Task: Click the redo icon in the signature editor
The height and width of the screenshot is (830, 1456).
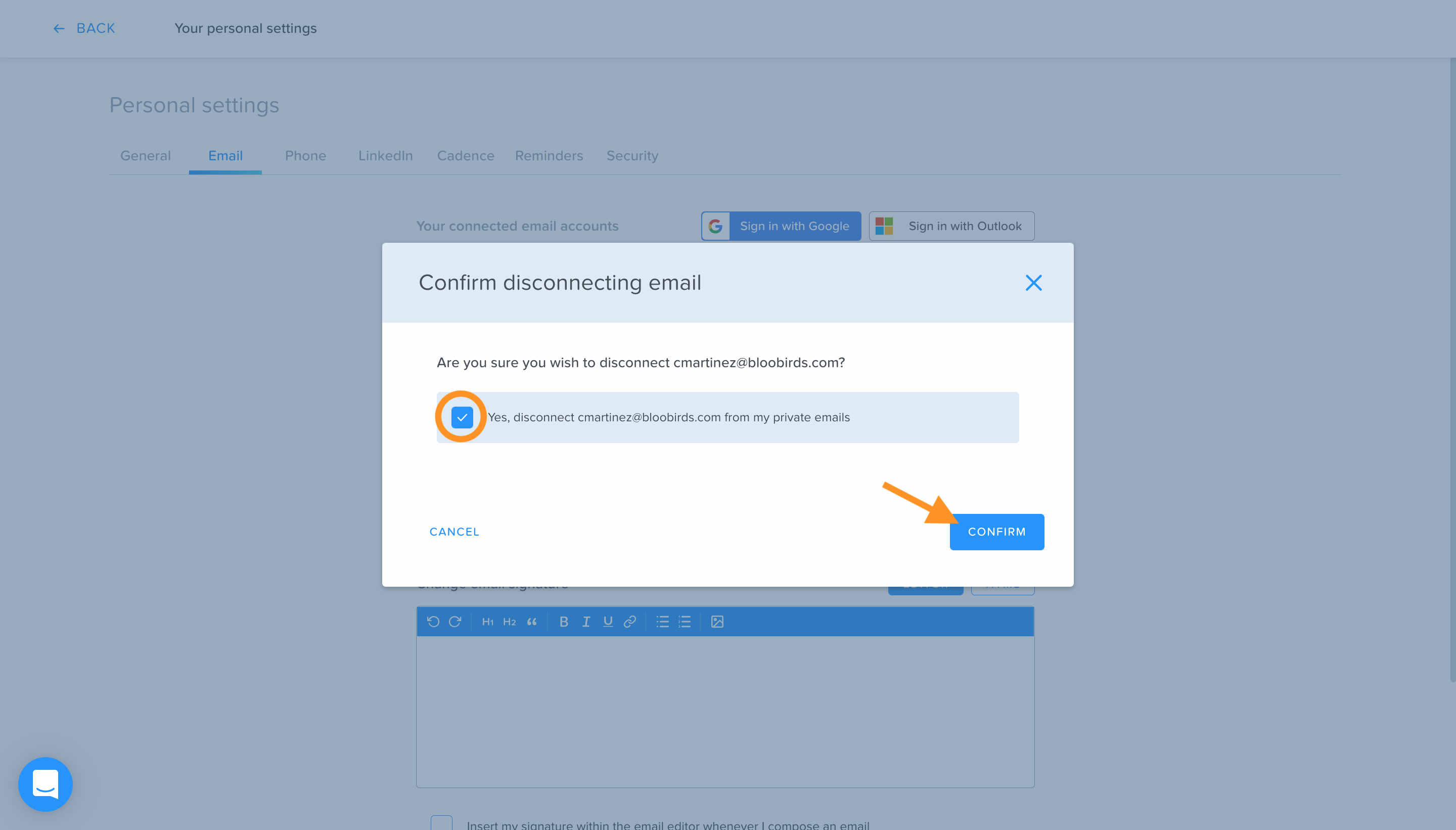Action: [x=454, y=621]
